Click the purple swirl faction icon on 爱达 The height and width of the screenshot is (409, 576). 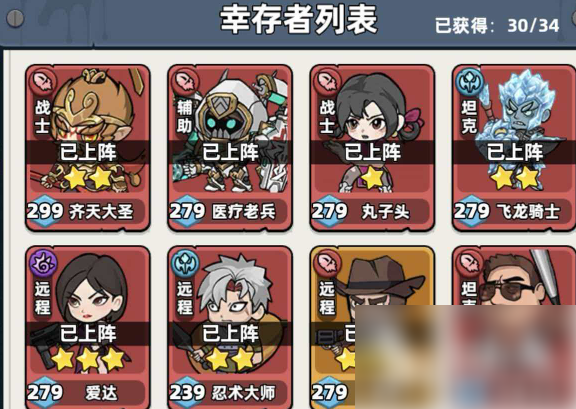43,262
